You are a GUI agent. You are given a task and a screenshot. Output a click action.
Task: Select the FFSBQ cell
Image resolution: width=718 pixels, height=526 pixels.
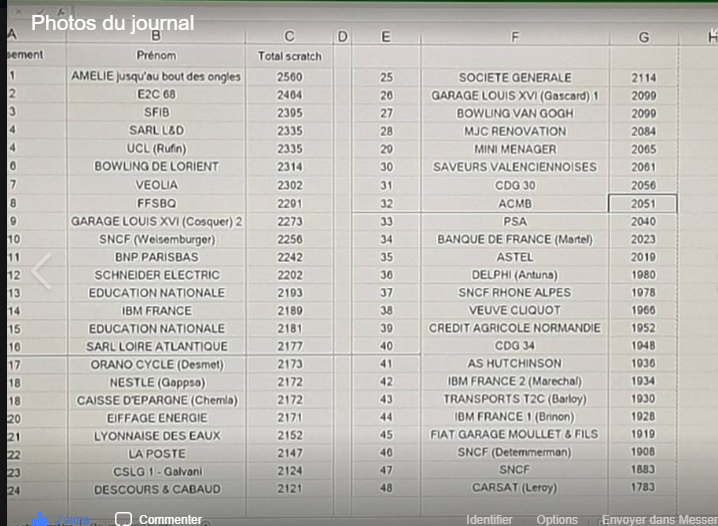156,203
